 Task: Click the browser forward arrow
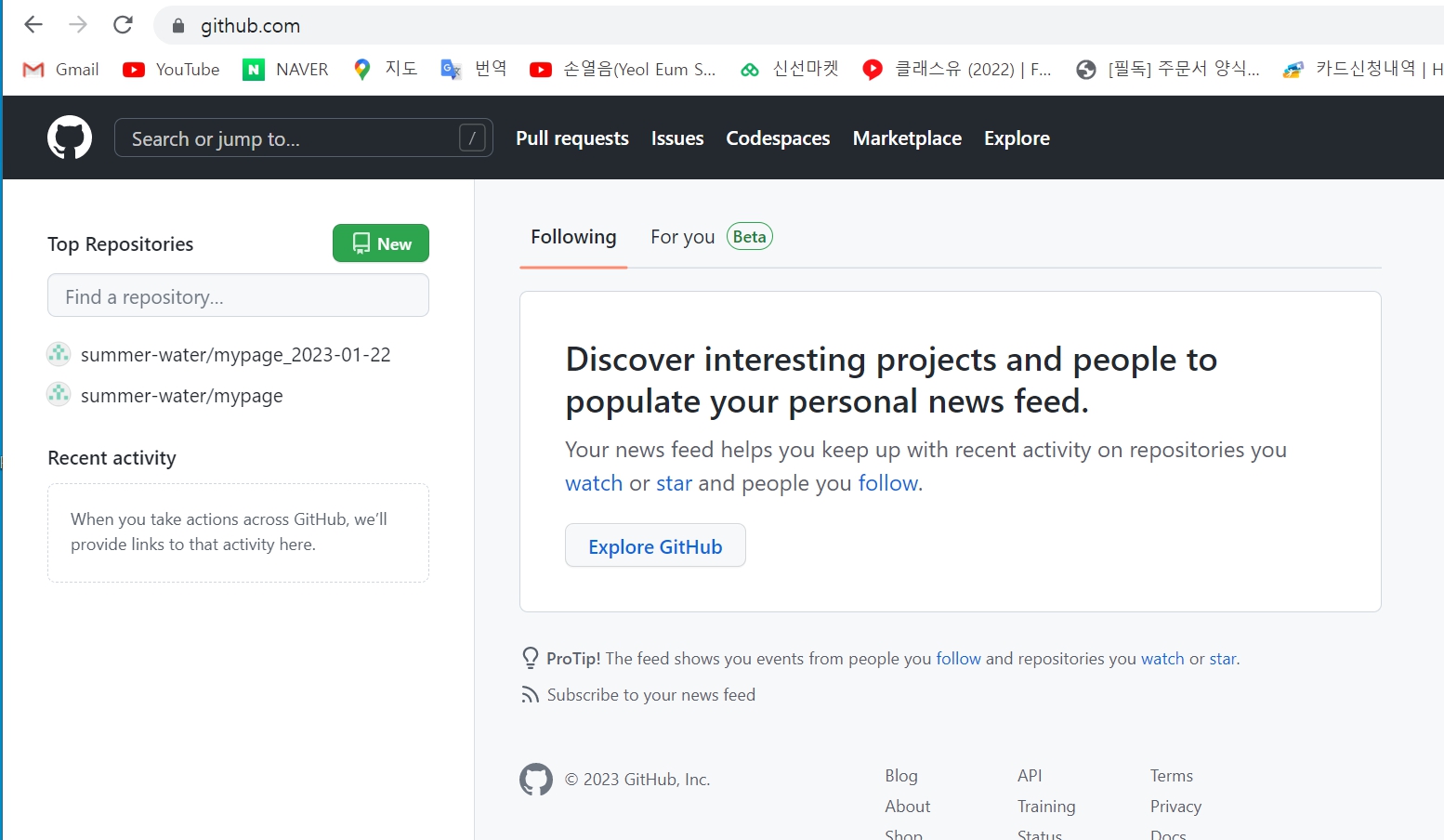[x=78, y=25]
